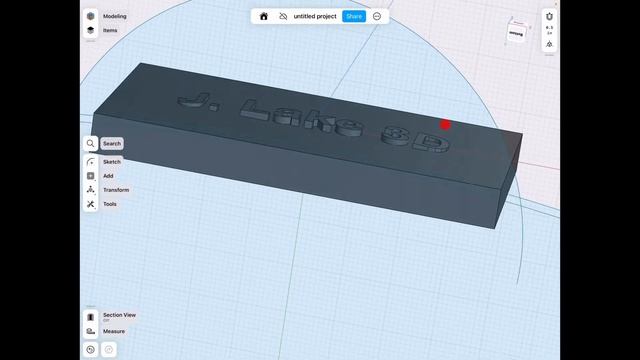Screen dimensions: 640x360
Task: Open the grid unit settings
Action: point(549,30)
